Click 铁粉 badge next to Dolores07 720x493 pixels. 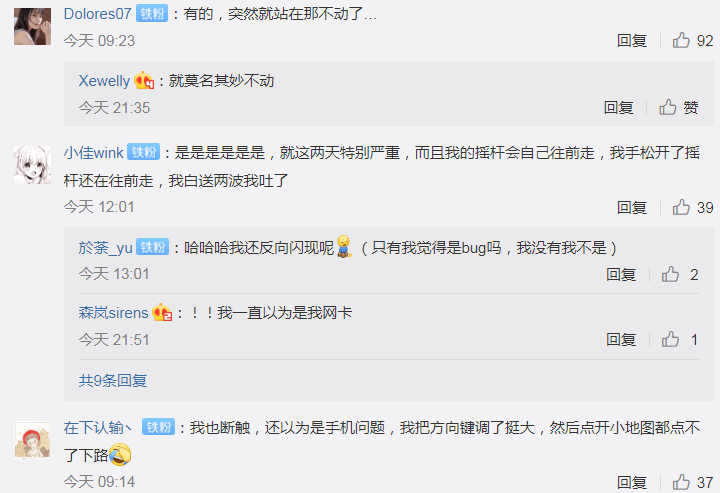point(152,14)
